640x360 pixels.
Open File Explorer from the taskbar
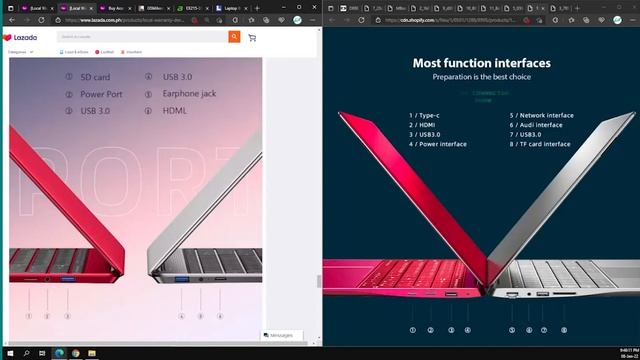pos(92,353)
